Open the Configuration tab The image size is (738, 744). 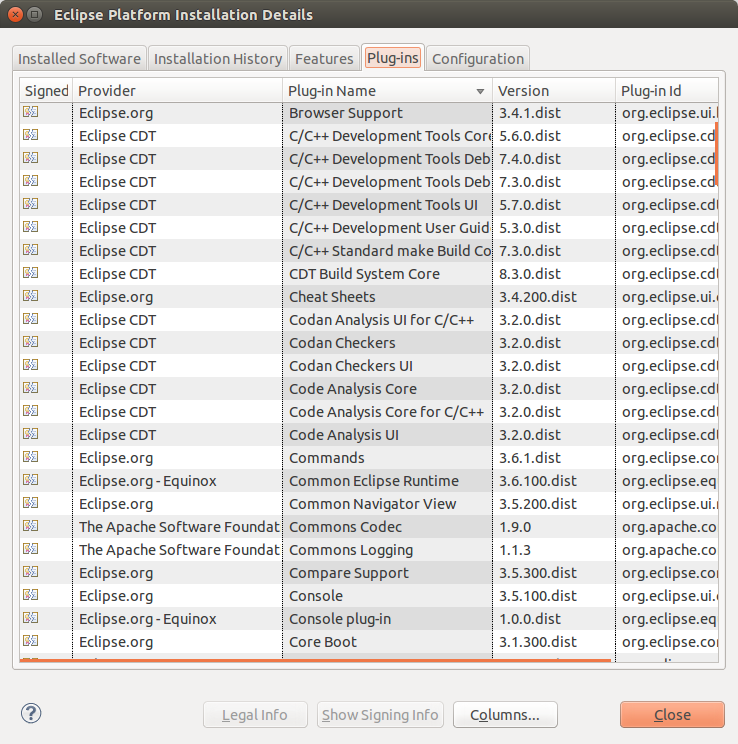[478, 58]
